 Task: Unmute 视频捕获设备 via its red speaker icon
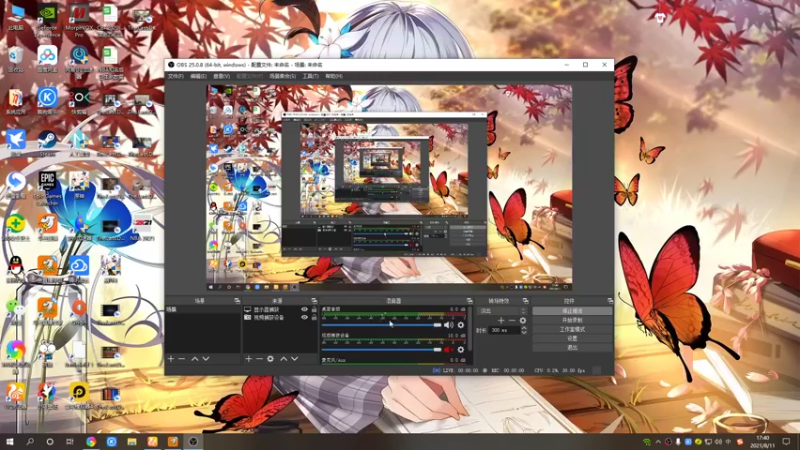pos(448,349)
